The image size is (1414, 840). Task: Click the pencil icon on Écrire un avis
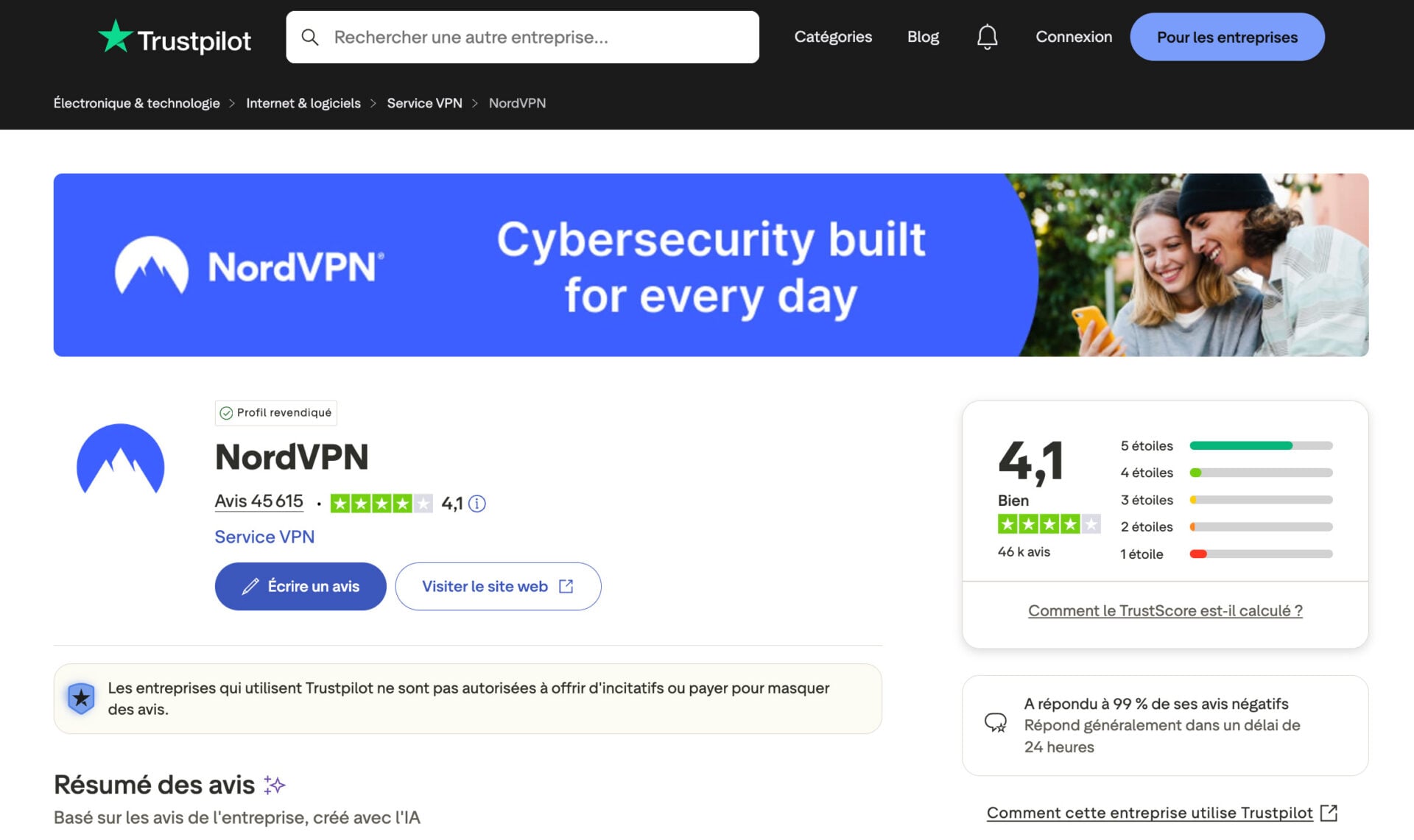tap(248, 586)
